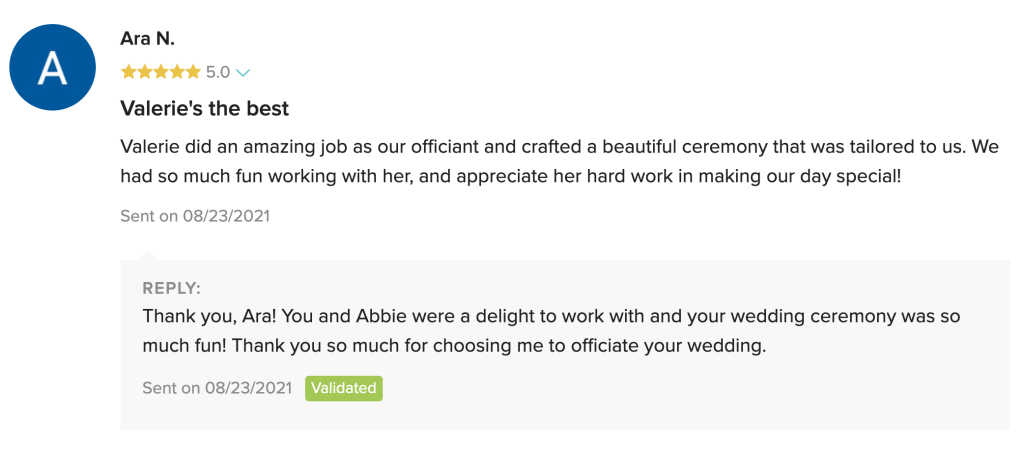Click the third yellow rating star

[x=160, y=72]
